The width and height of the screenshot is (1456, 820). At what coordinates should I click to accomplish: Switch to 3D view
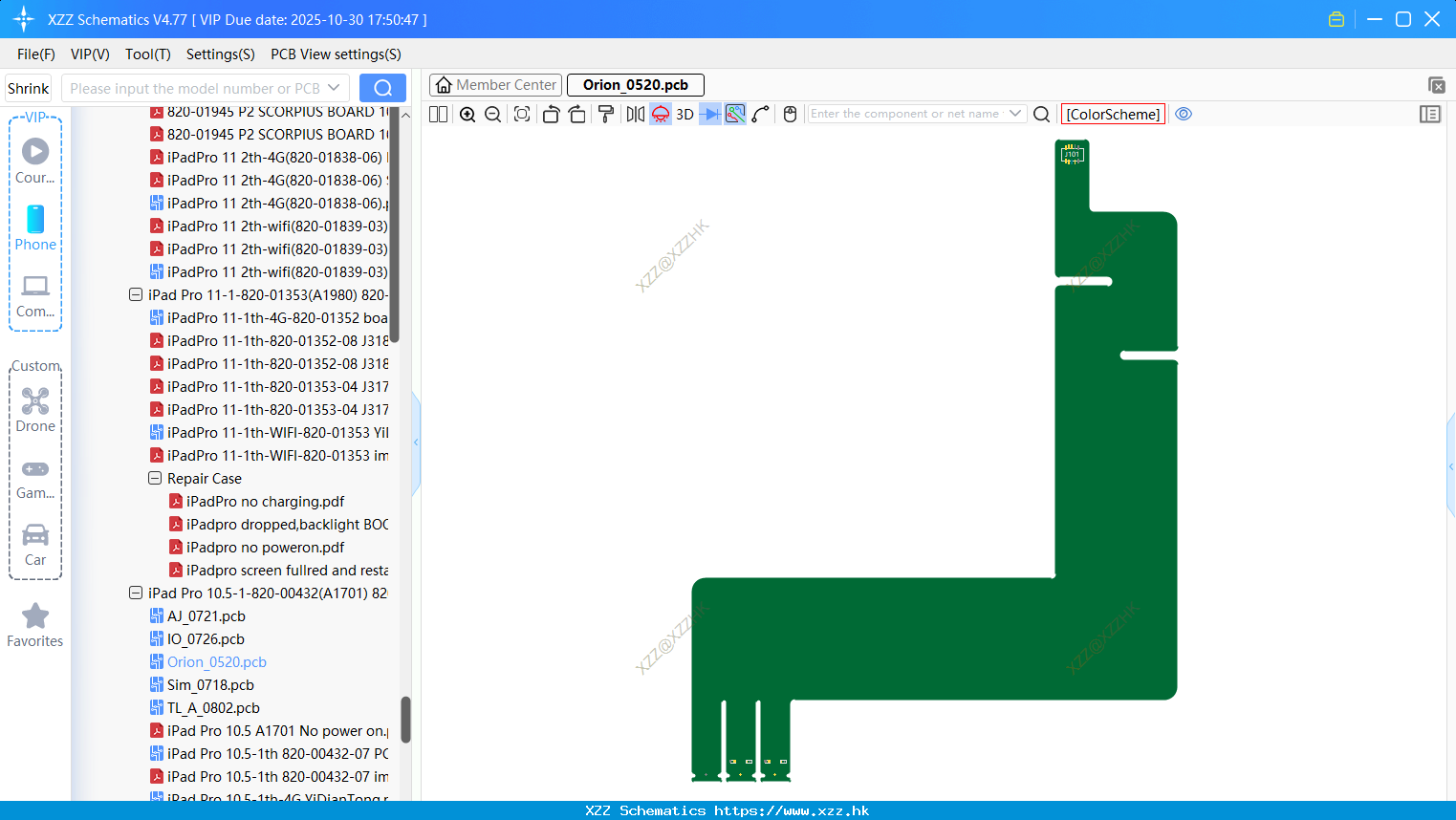(x=685, y=115)
